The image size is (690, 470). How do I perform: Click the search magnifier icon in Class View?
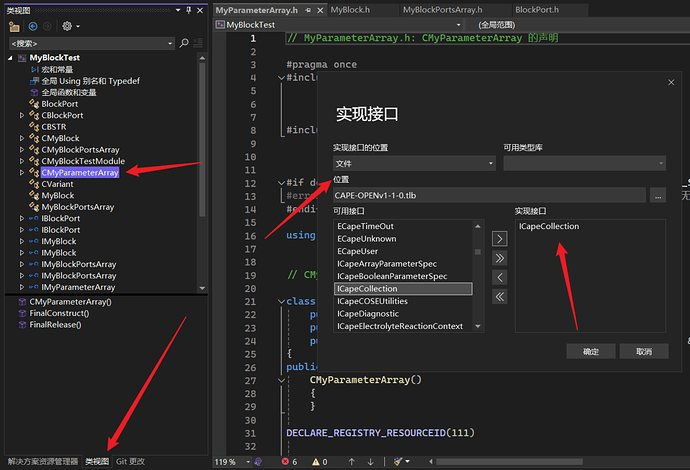[x=184, y=43]
